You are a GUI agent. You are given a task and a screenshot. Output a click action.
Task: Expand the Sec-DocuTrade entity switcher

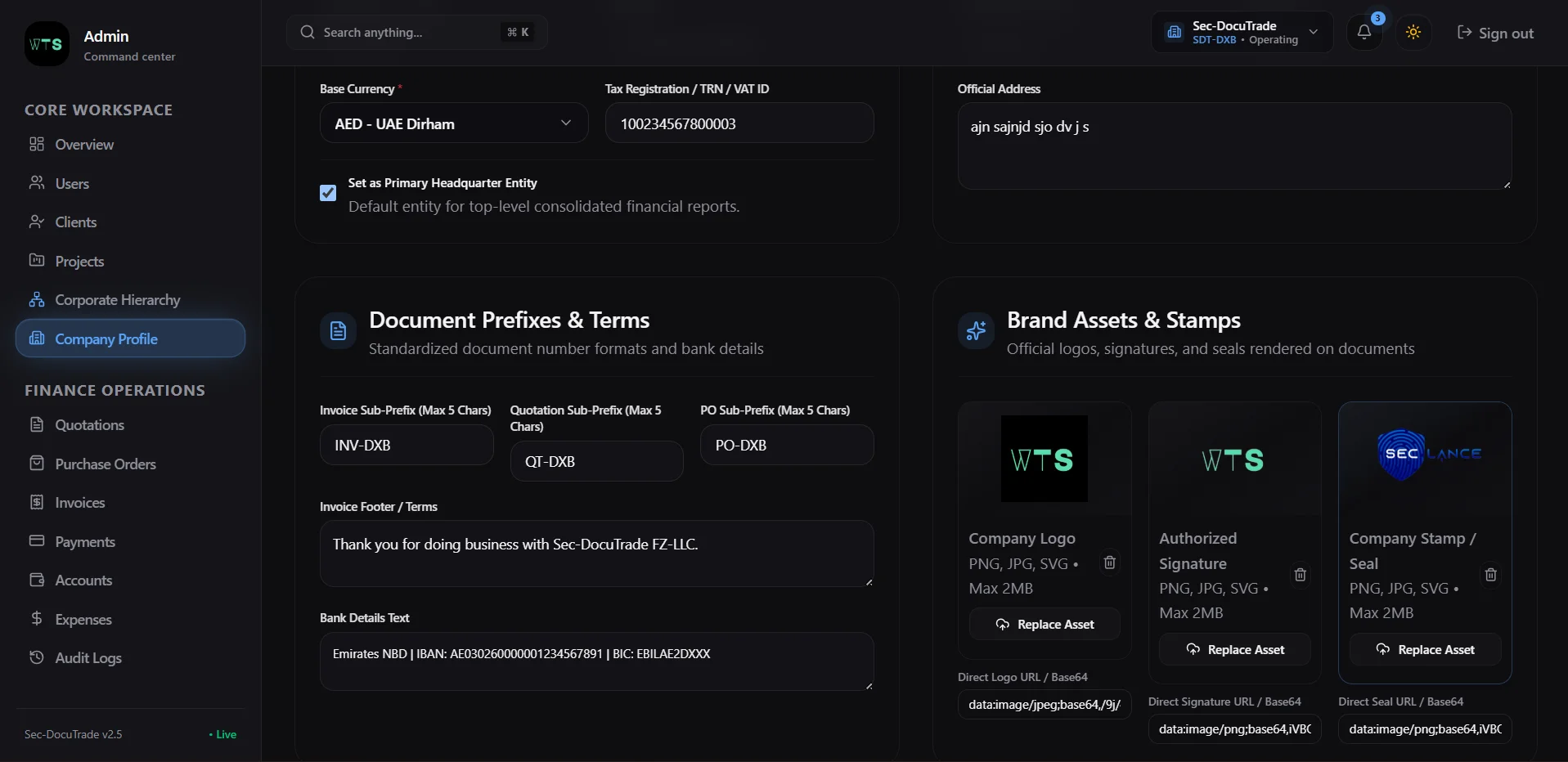[x=1242, y=33]
